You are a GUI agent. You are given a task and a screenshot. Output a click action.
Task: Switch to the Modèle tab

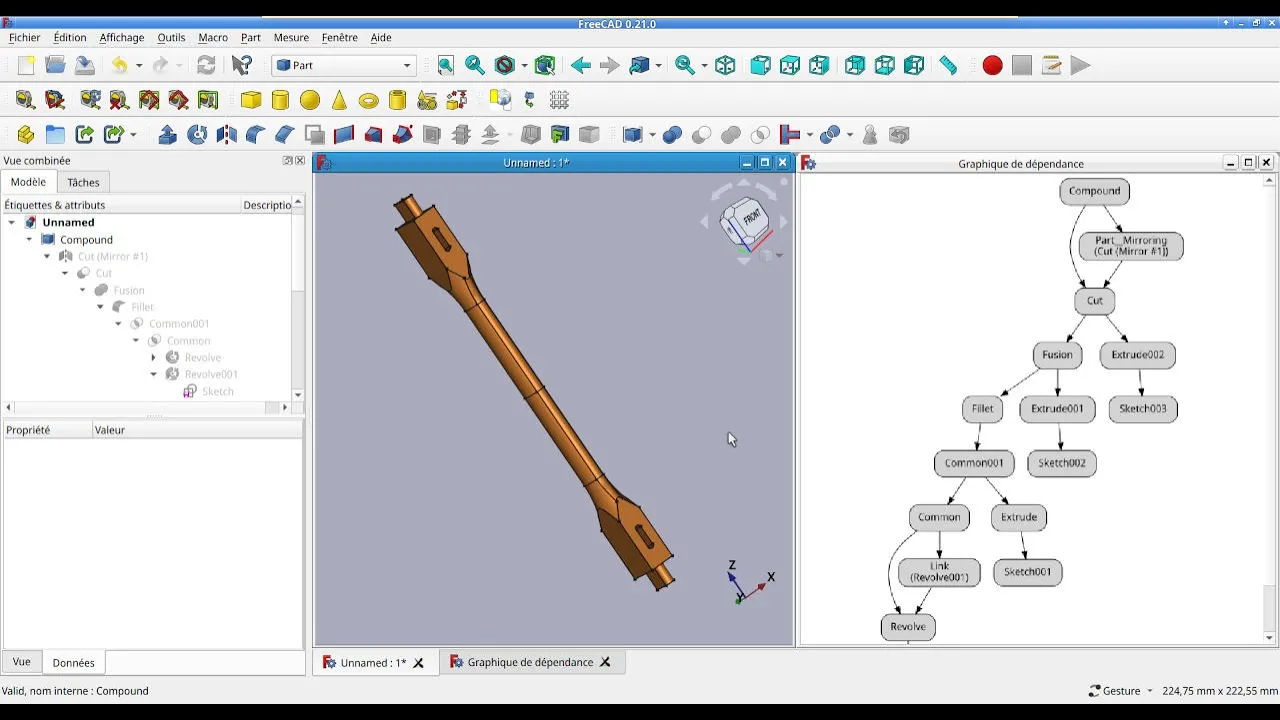click(28, 182)
